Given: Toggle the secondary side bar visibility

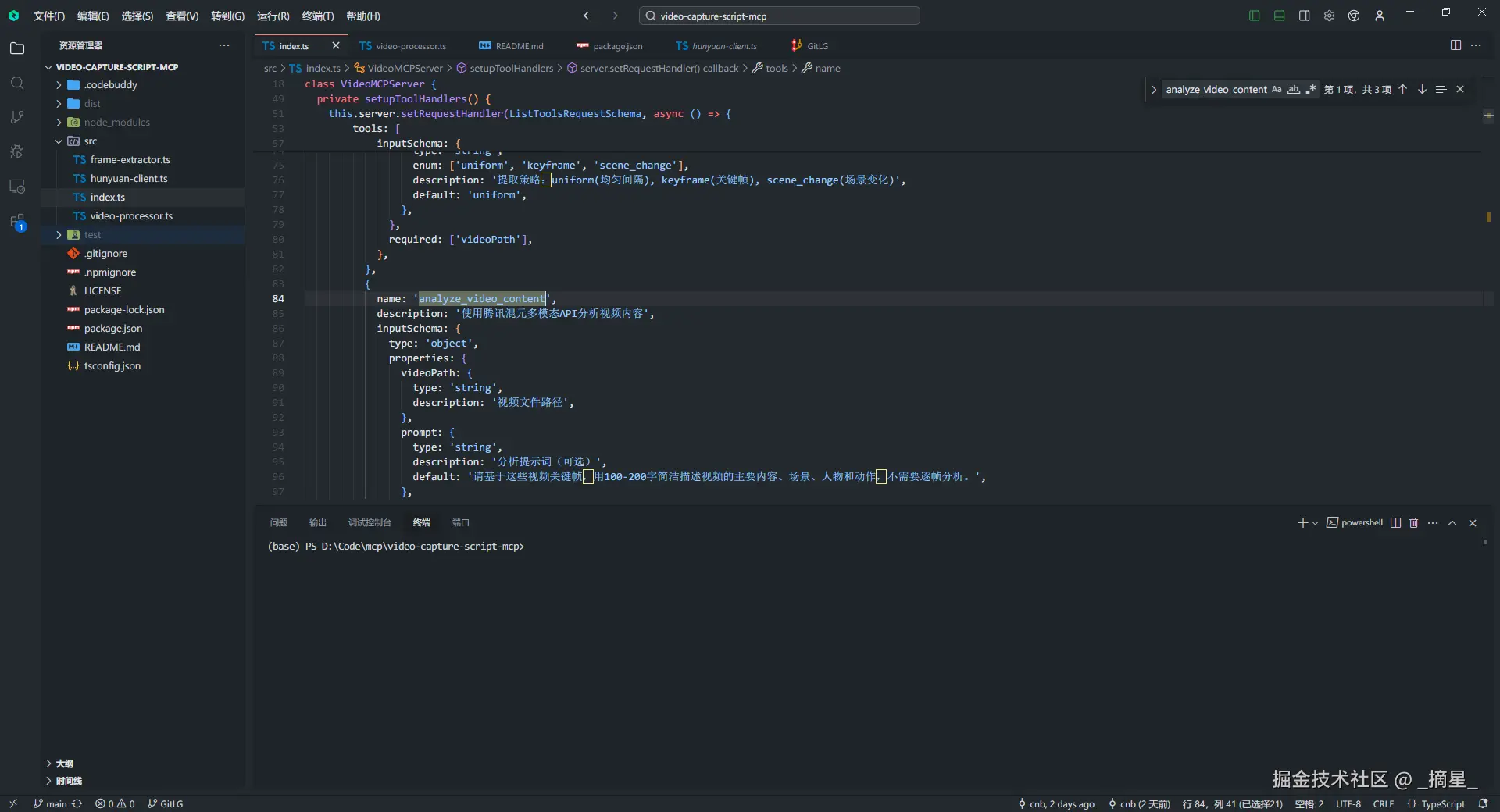Looking at the screenshot, I should [1304, 16].
